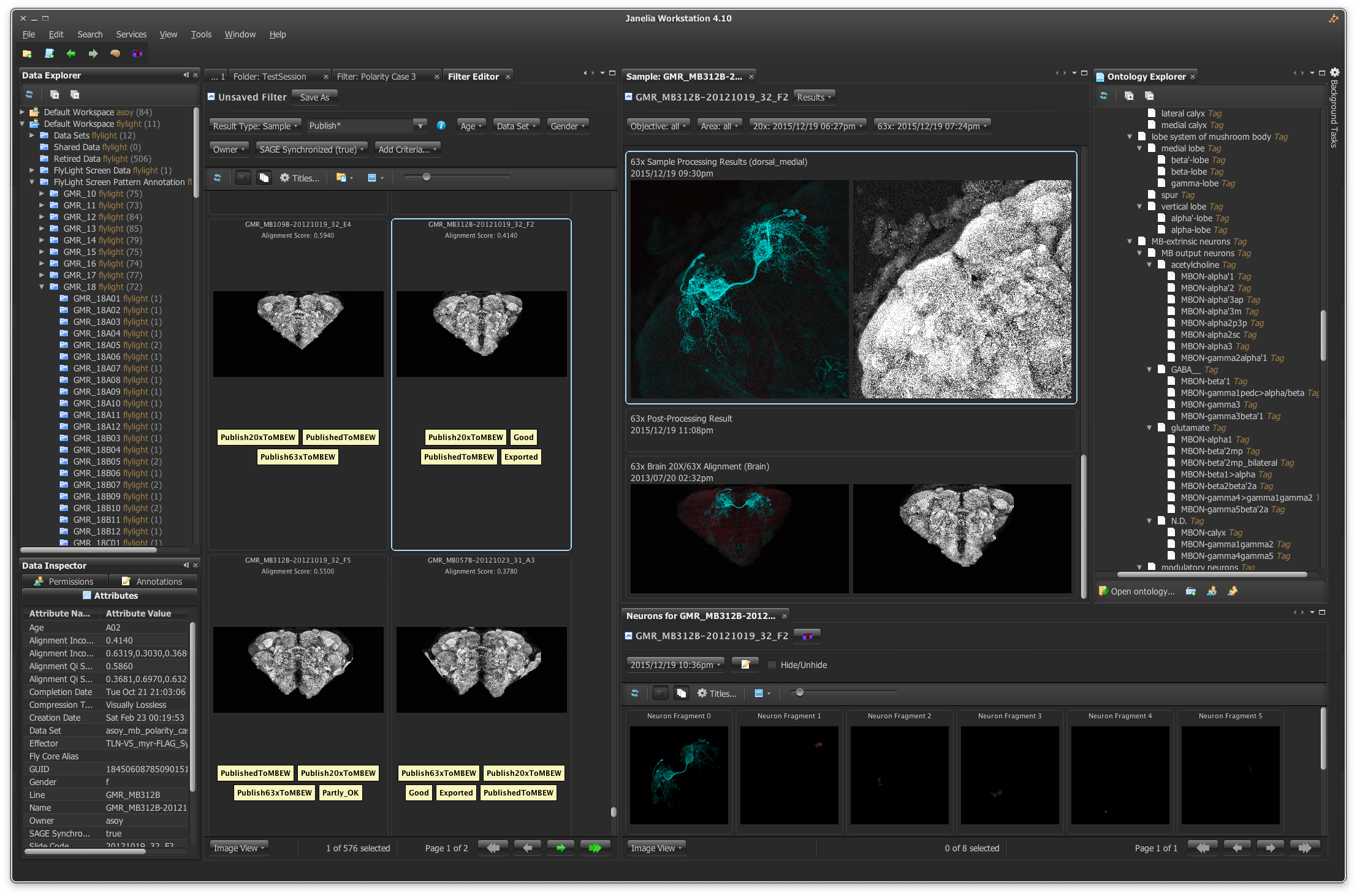Click the 3D viewer icon in Neurons panel
This screenshot has height=896, width=1357.
point(807,636)
